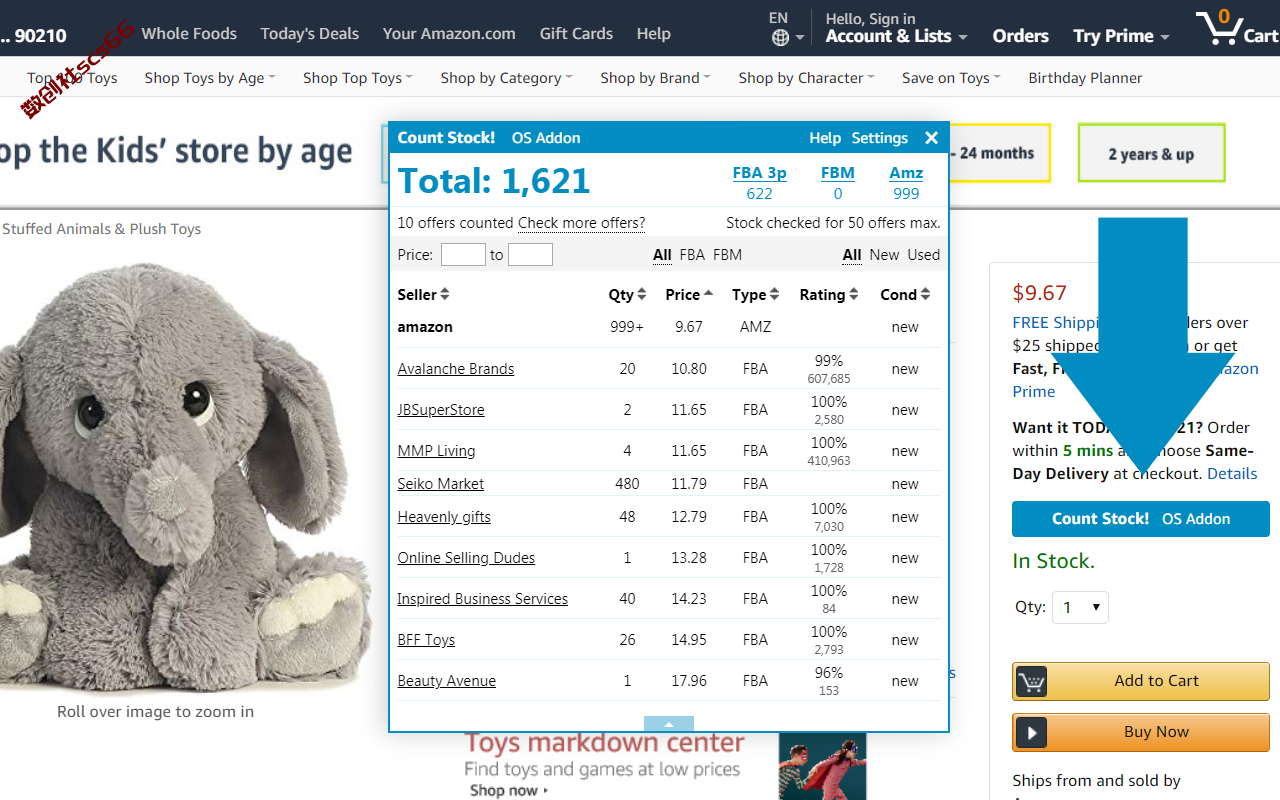
Task: Open Count Stock Help
Action: click(825, 138)
